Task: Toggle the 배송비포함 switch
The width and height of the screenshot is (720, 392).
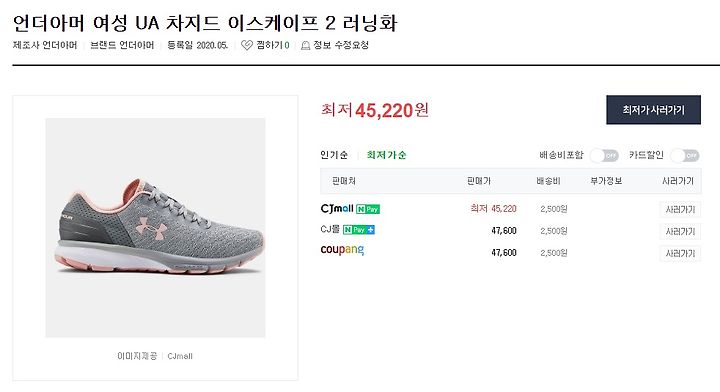Action: tap(604, 156)
